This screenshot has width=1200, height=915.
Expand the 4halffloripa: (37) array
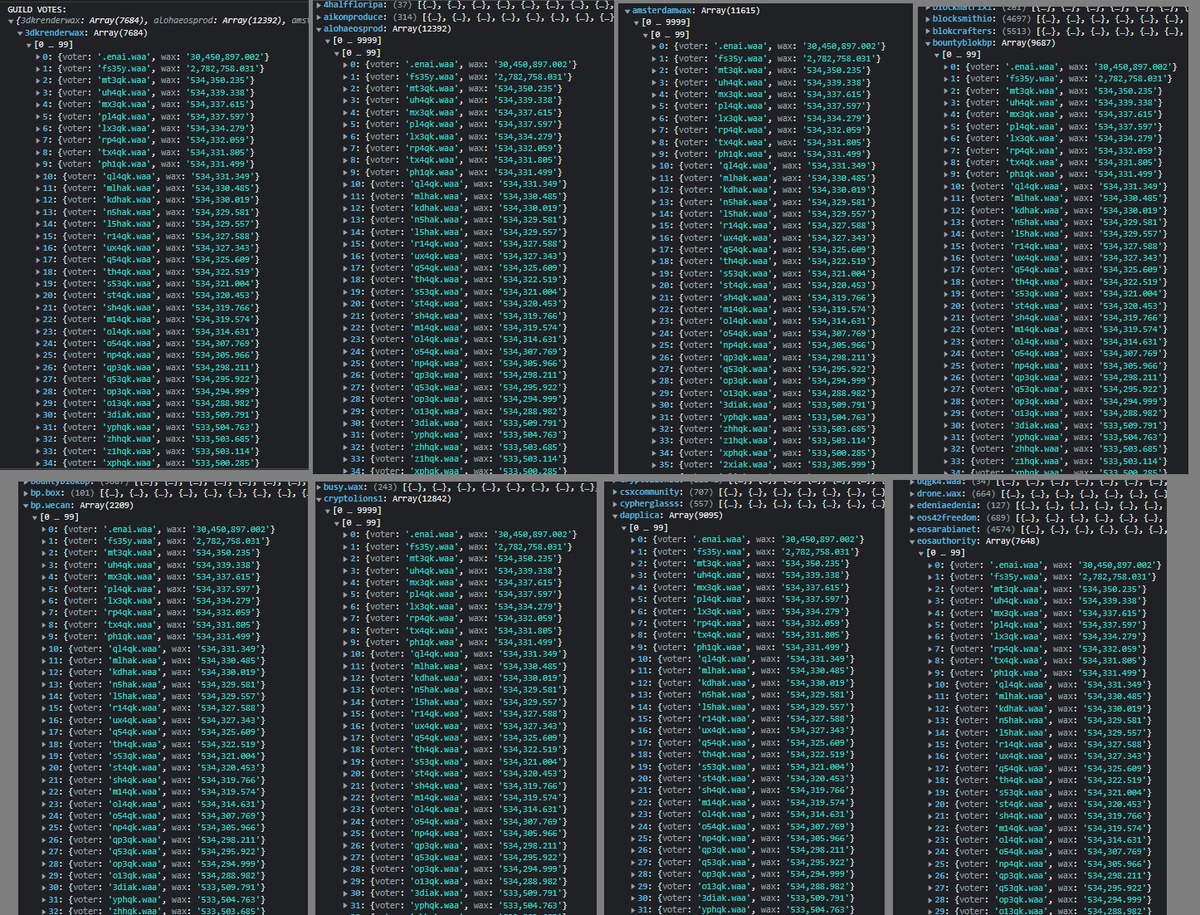point(318,6)
